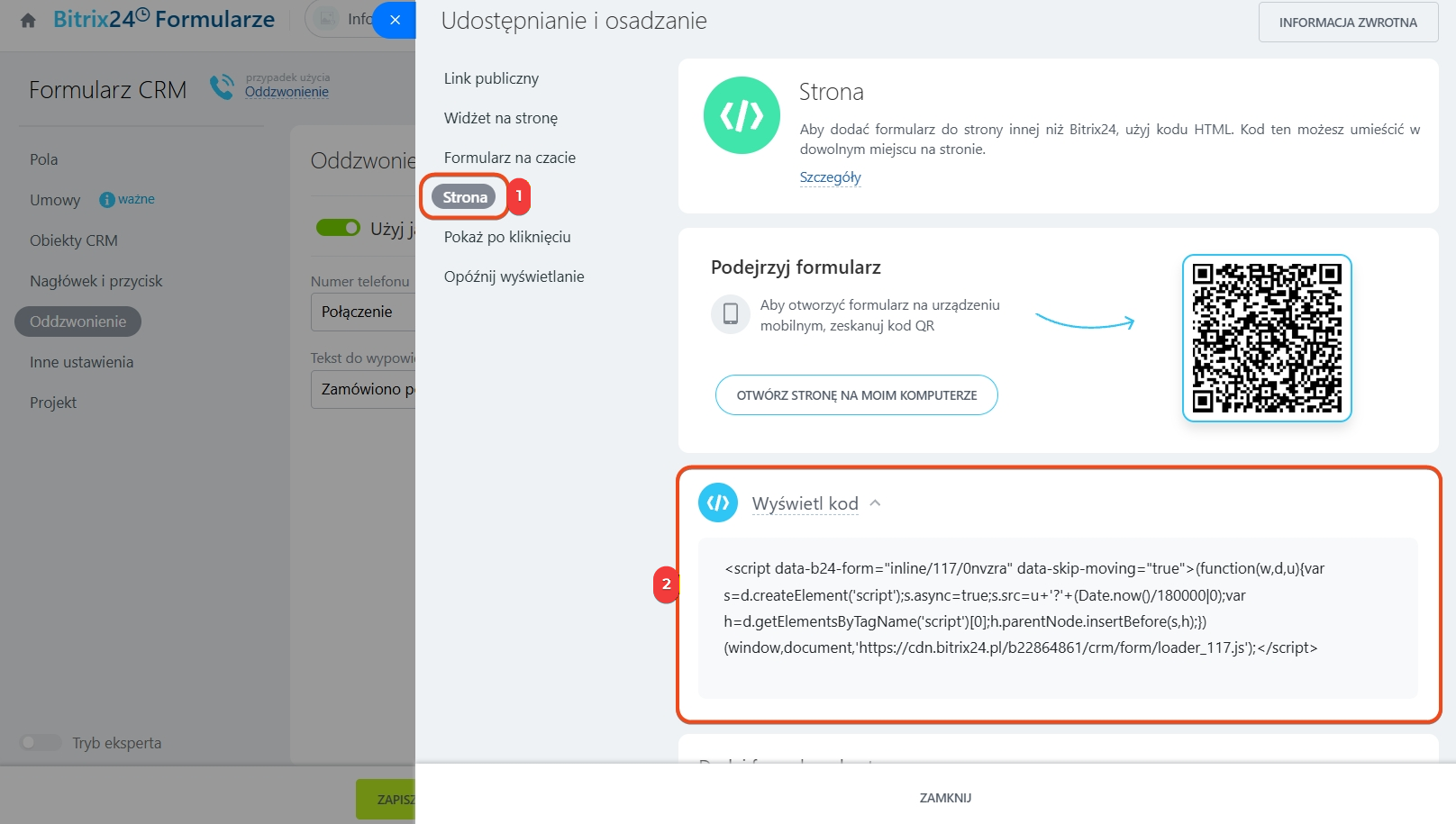Viewport: 1456px width, 824px height.
Task: Toggle the green Użyj switch
Action: [338, 228]
